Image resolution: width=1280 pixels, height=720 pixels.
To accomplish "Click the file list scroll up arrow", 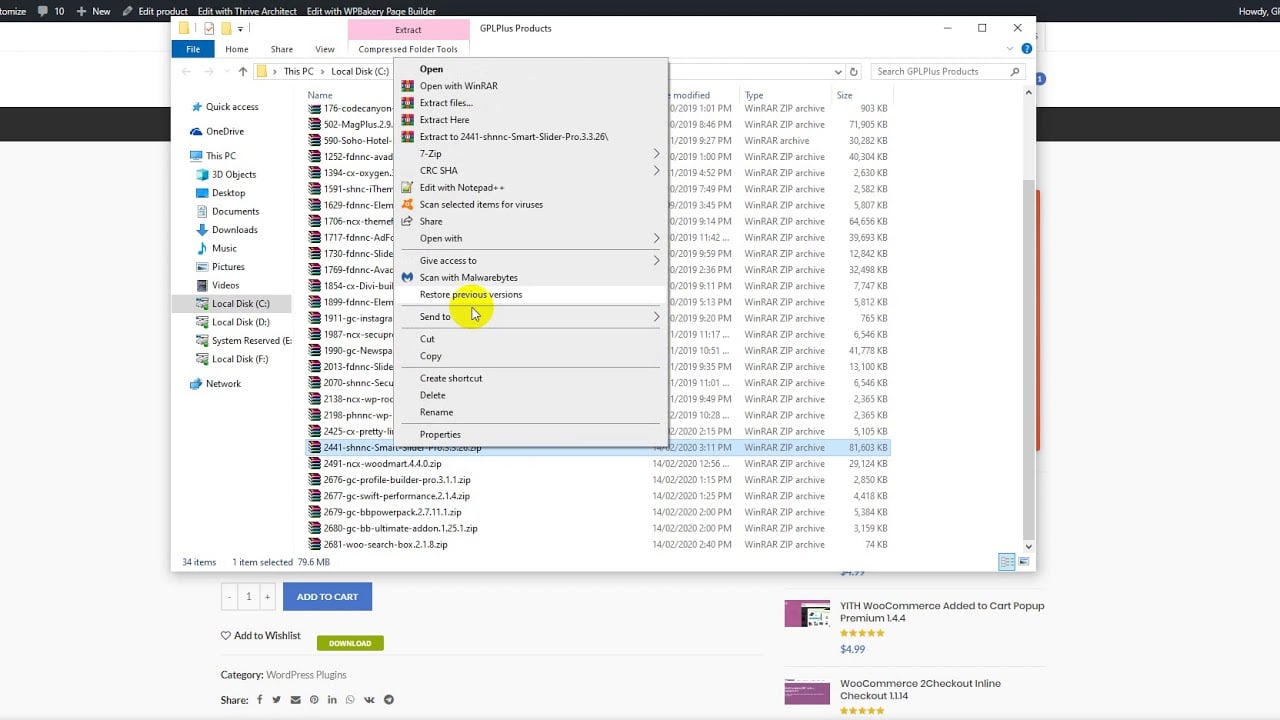I will coord(1028,92).
